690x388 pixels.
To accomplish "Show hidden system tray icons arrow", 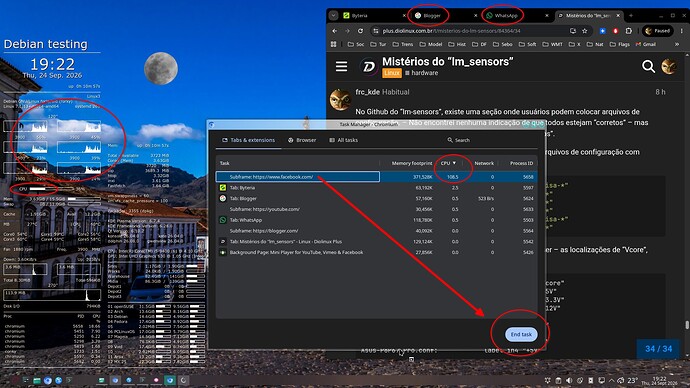I will tap(611, 380).
